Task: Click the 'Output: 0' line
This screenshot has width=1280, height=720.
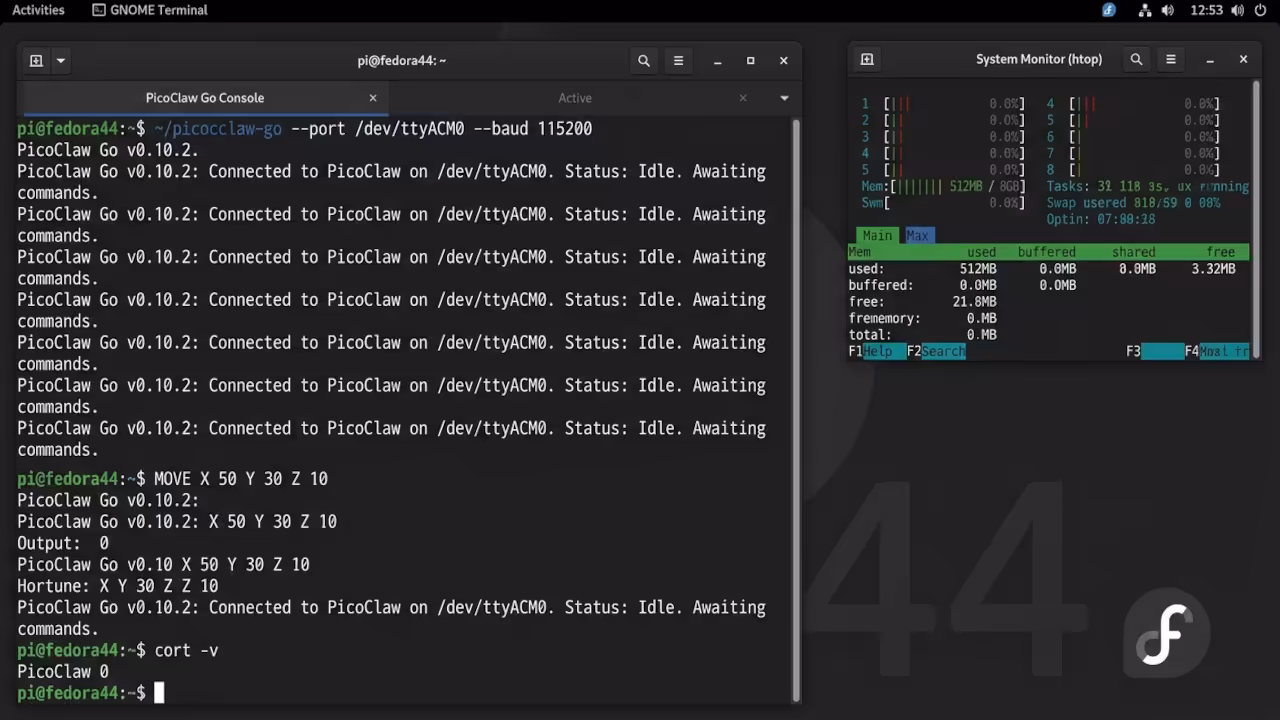Action: pos(63,543)
